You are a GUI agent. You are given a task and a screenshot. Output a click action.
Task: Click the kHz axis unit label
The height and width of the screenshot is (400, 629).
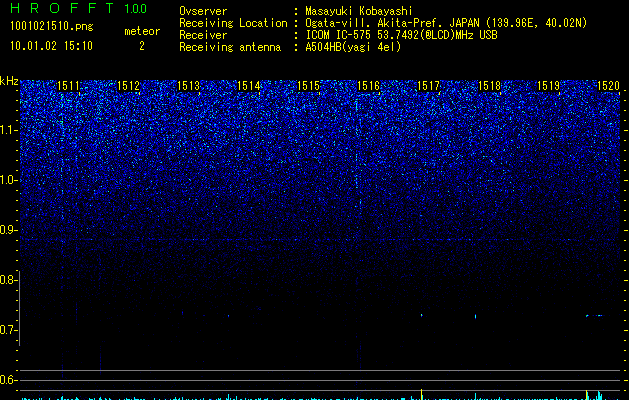click(9, 81)
